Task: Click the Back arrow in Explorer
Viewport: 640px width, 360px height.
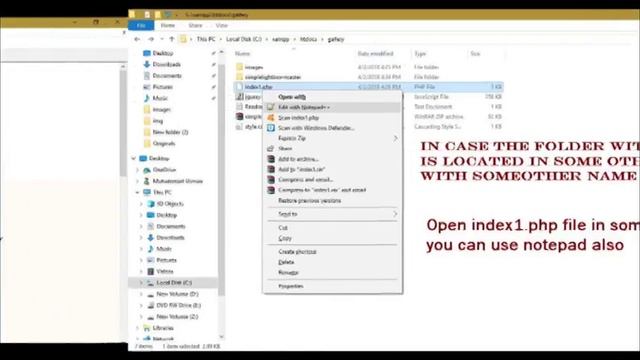Action: [137, 39]
